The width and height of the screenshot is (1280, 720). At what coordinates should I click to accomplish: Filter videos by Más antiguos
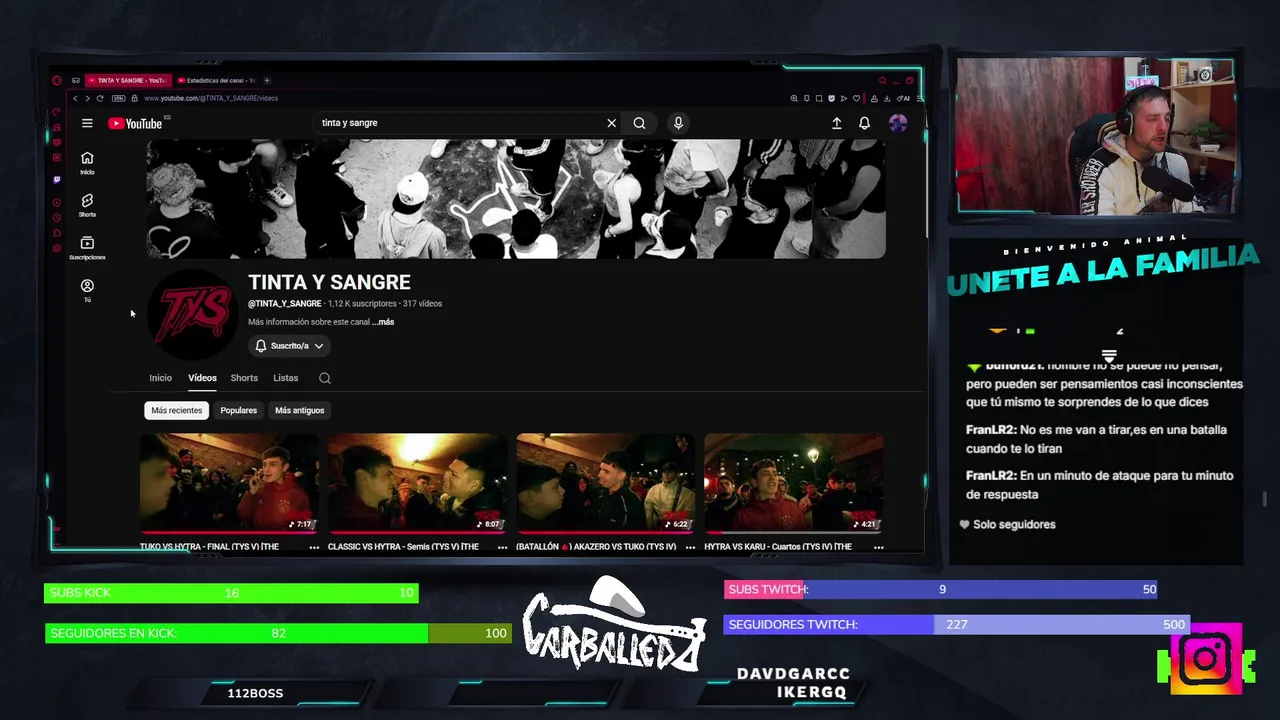click(299, 410)
